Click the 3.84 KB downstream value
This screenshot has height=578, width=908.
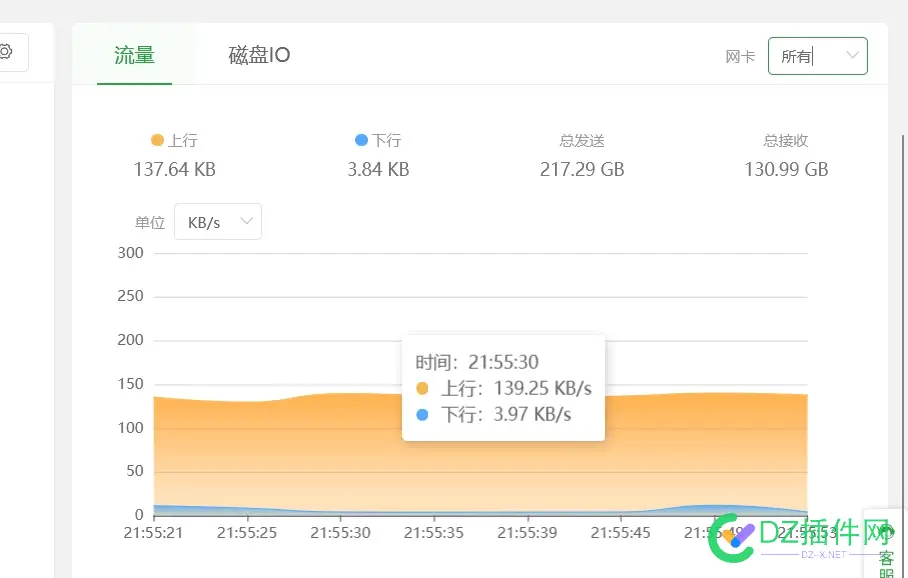(378, 170)
